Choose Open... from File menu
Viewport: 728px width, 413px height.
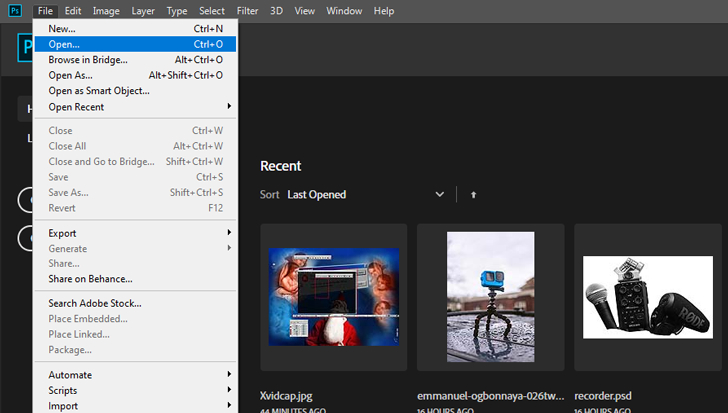pyautogui.click(x=136, y=44)
